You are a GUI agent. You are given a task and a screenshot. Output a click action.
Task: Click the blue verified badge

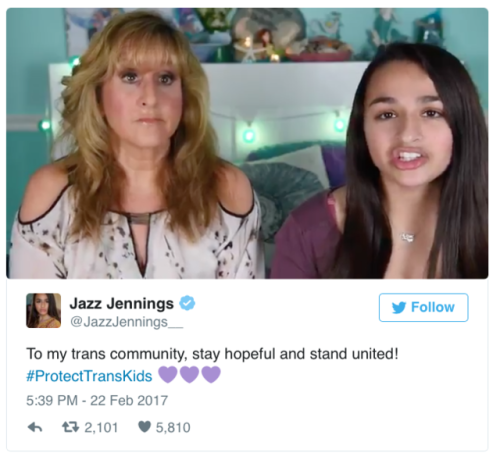point(187,303)
